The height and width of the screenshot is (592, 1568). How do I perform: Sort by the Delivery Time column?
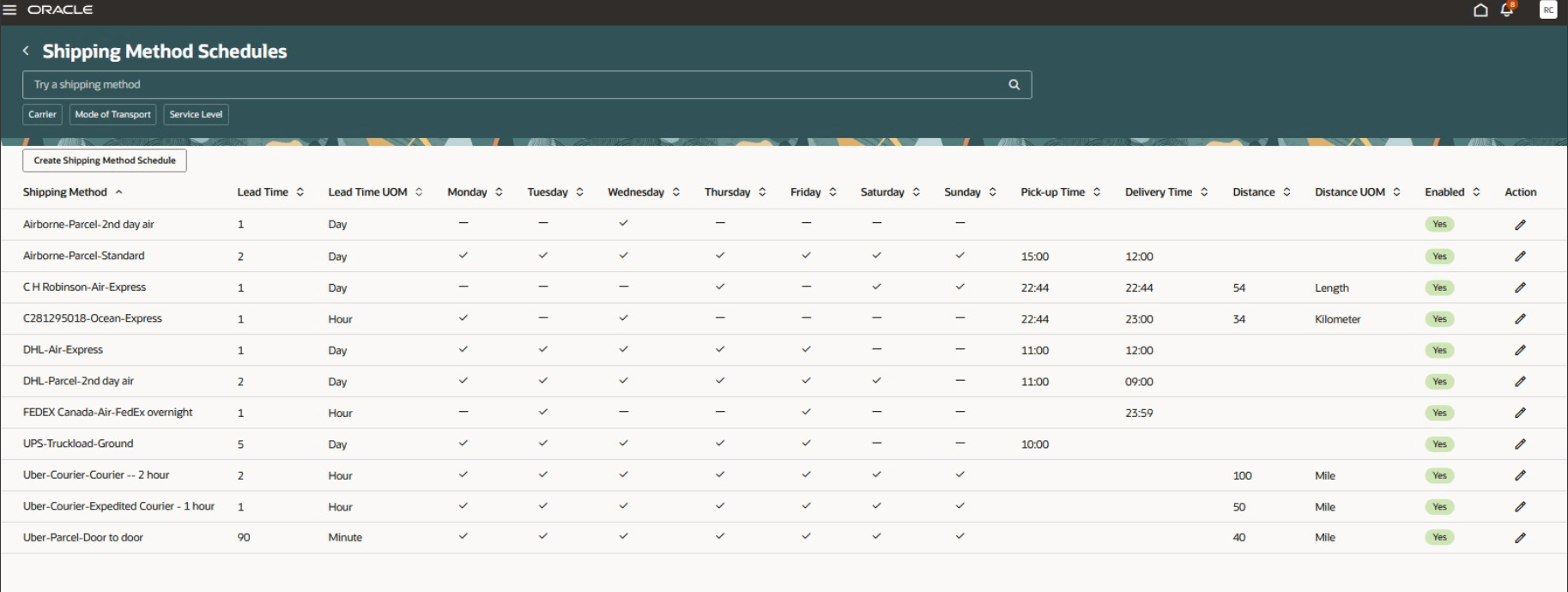click(1204, 192)
